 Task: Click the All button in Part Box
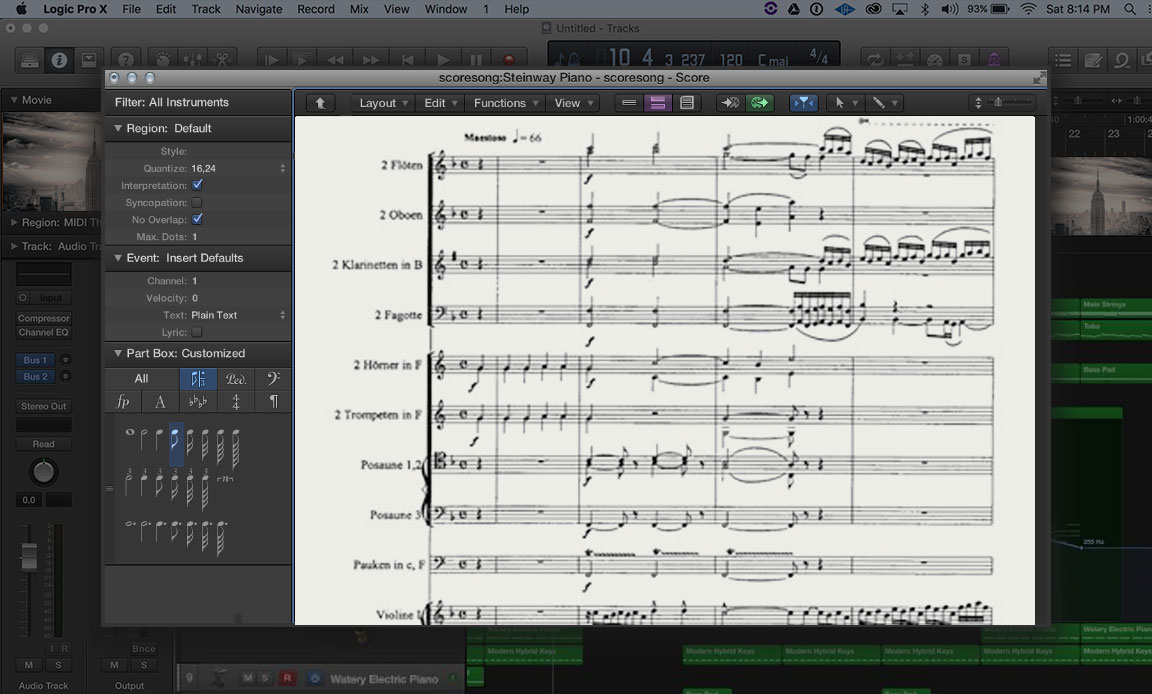pyautogui.click(x=142, y=379)
